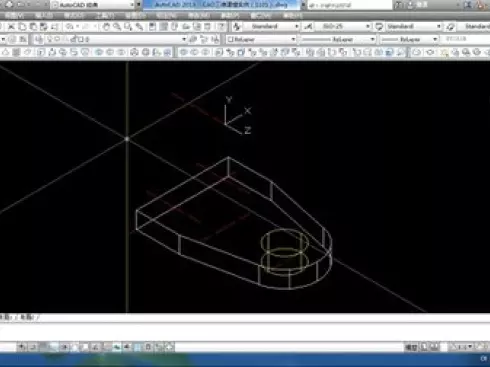Select the Pan hand tool in toolbar

106,27
